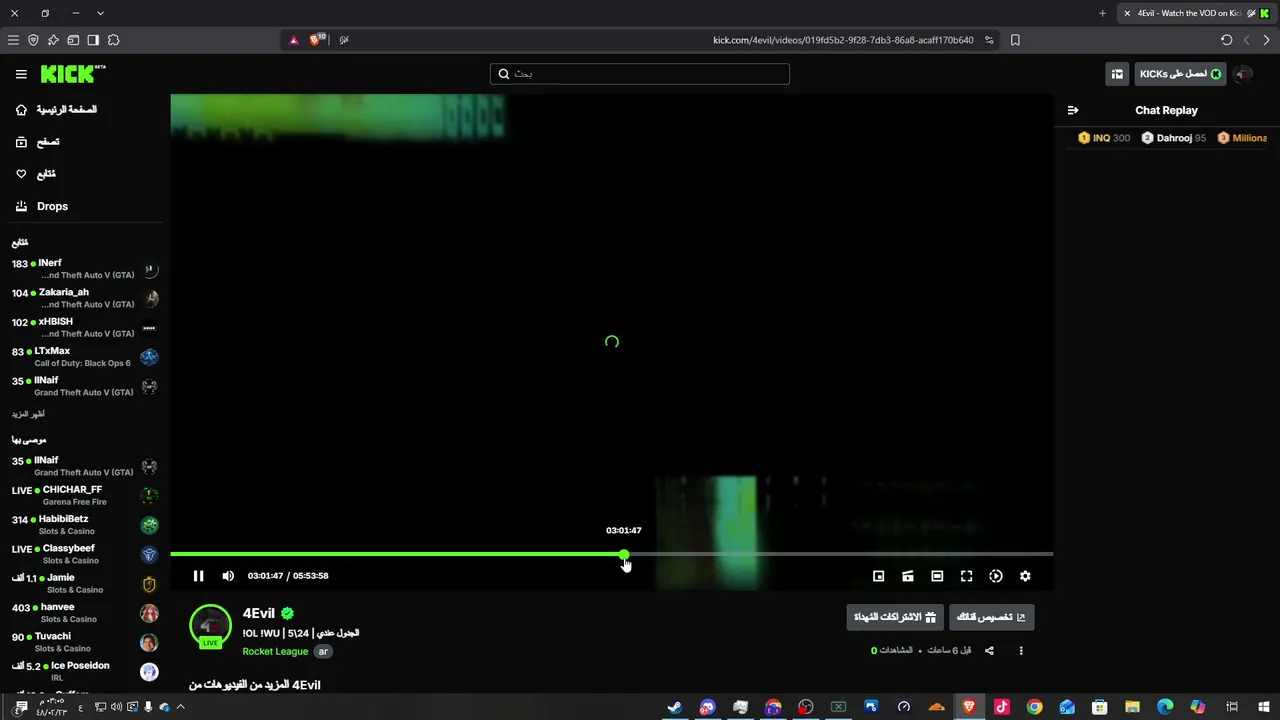
Task: Open Steam from the taskbar
Action: pyautogui.click(x=675, y=707)
